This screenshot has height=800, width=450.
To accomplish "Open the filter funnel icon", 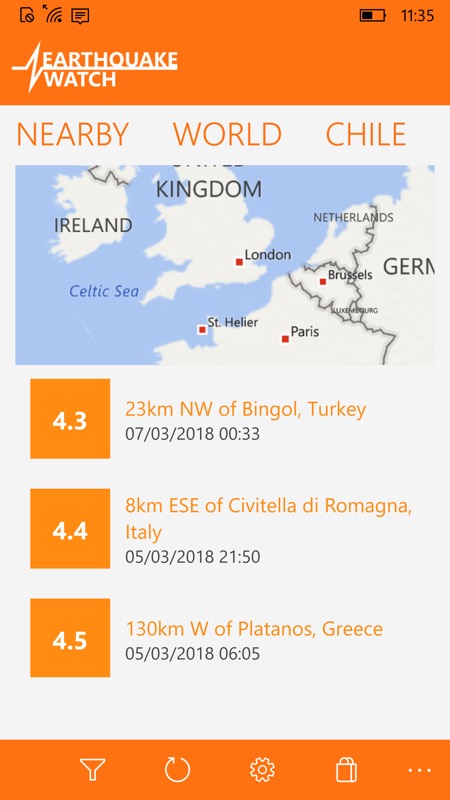I will (x=92, y=769).
